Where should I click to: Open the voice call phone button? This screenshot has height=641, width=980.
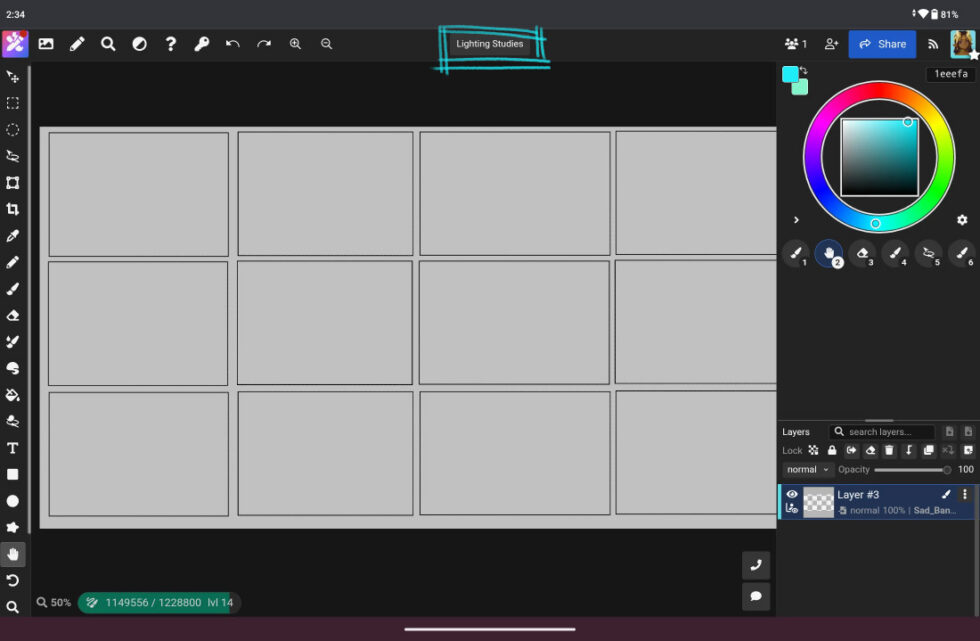[x=756, y=565]
